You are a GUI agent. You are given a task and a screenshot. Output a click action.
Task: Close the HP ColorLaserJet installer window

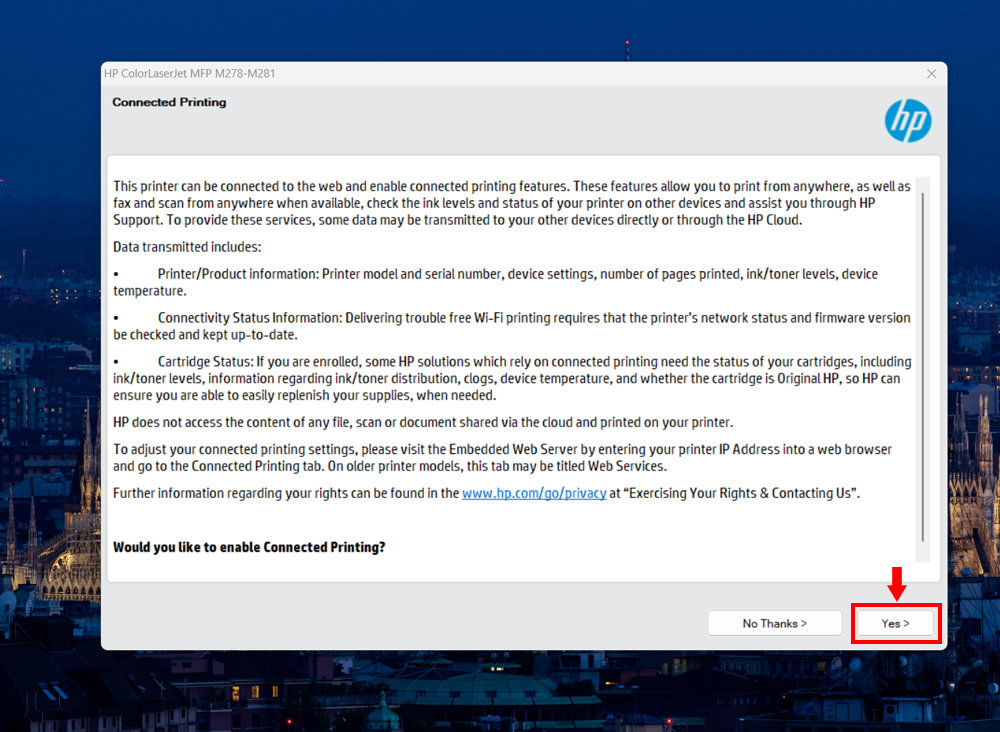[x=931, y=74]
